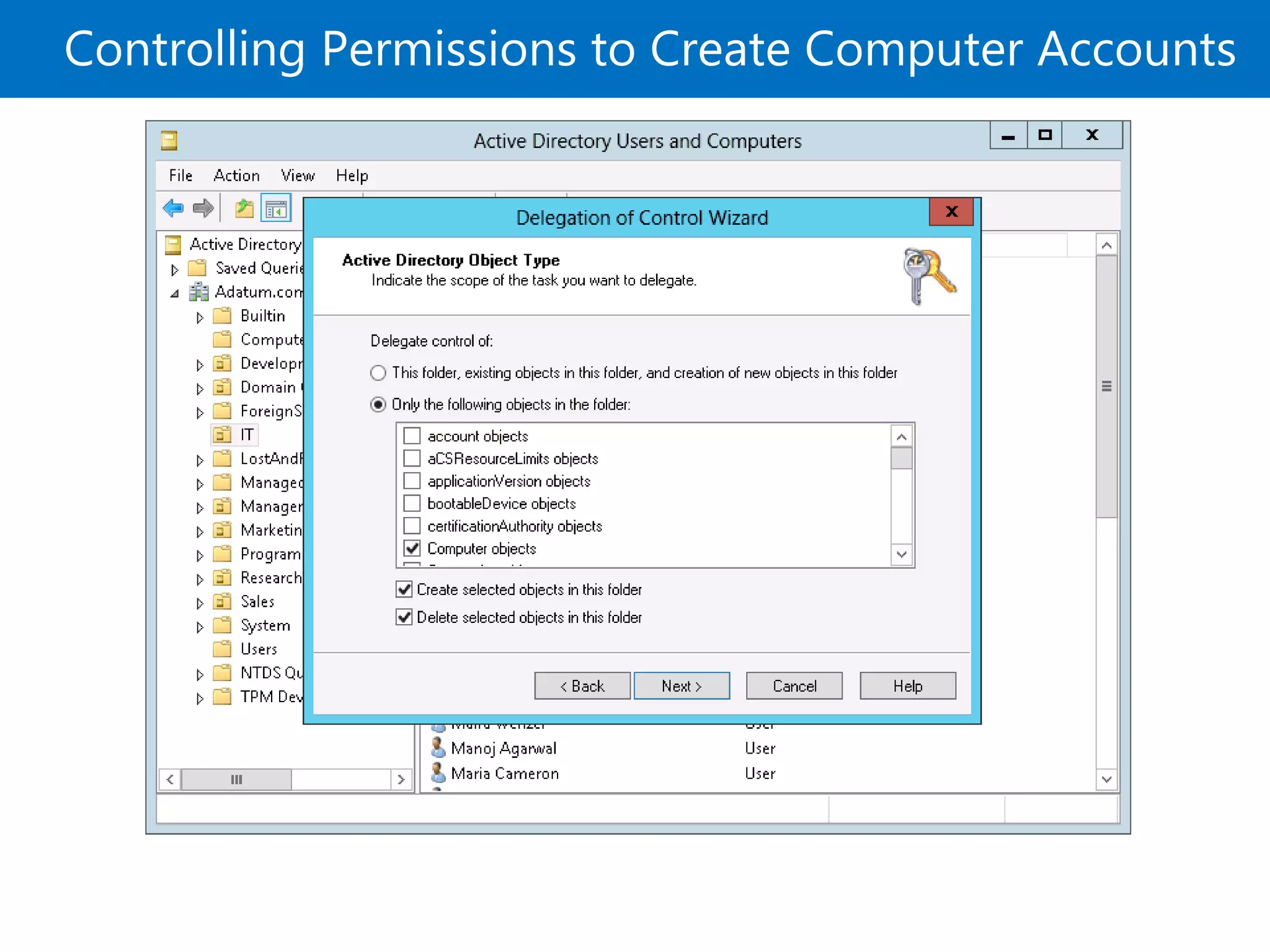Uncheck the Computer objects checkbox

tap(412, 548)
